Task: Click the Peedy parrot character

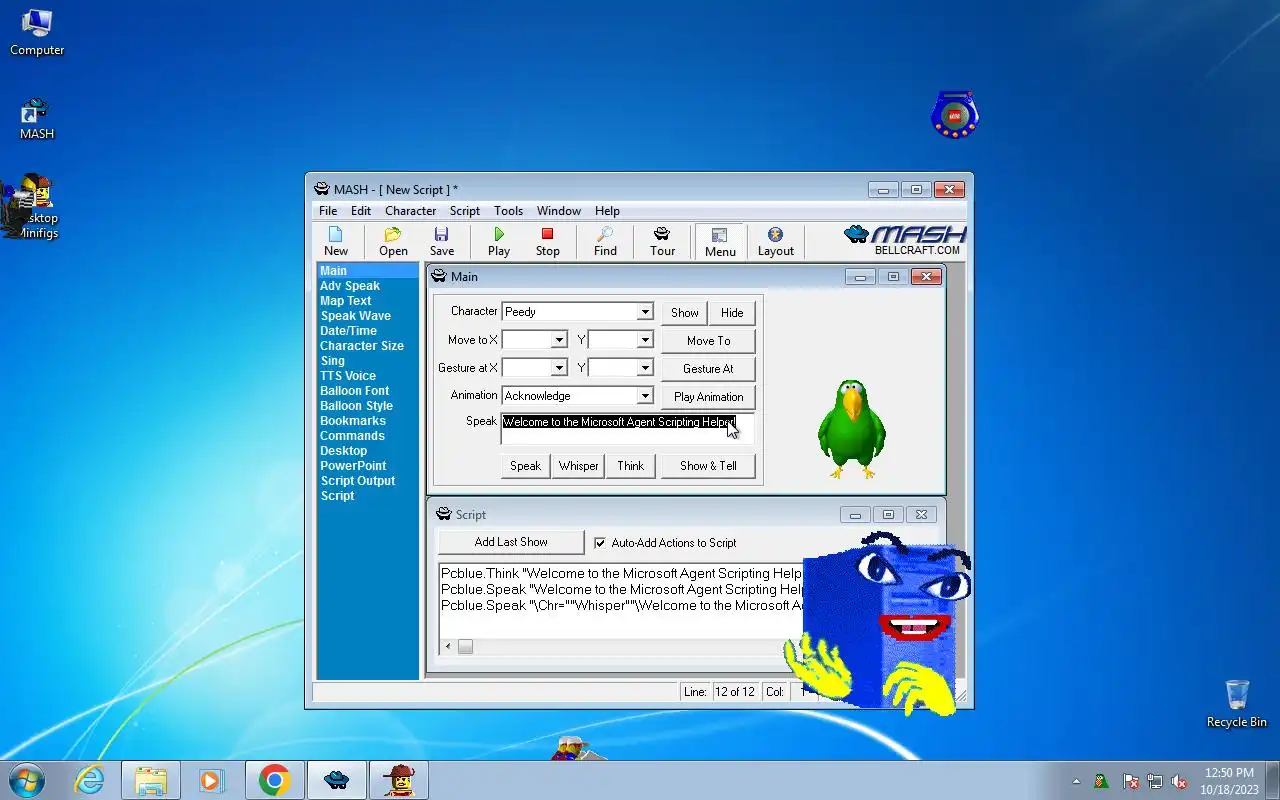Action: coord(852,429)
